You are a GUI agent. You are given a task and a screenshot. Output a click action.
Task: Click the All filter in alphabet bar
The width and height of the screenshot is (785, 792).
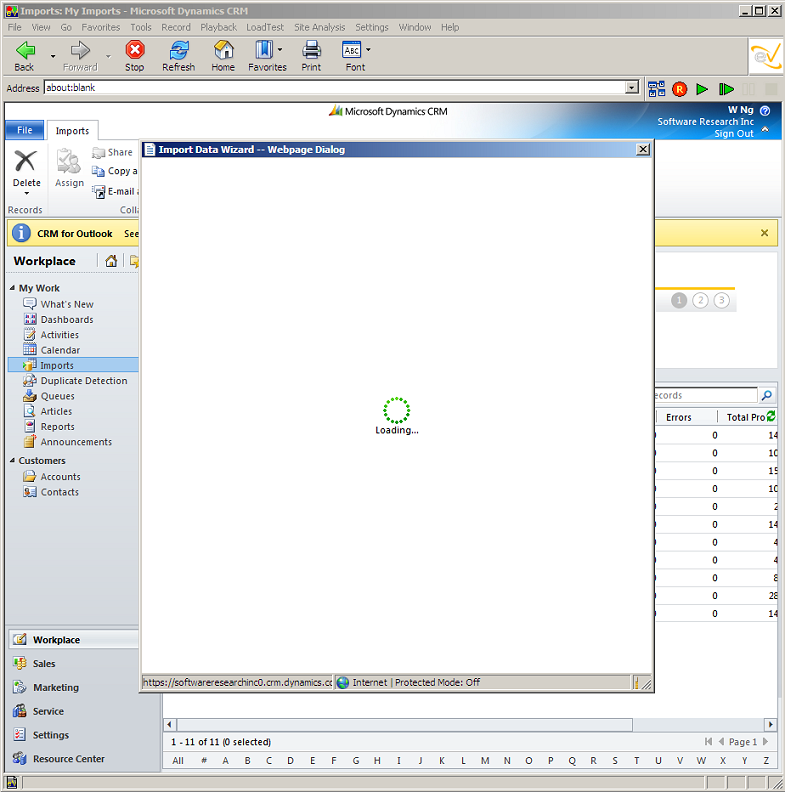point(178,760)
